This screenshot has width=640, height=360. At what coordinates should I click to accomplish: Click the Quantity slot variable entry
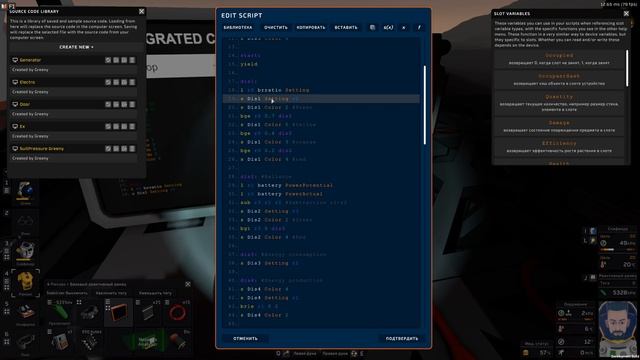pos(559,103)
